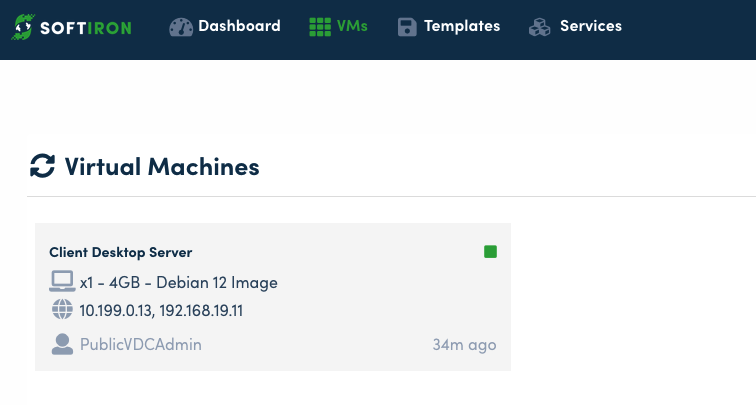Screen dimensions: 756x405
Task: Go to the Templates page
Action: (x=461, y=26)
